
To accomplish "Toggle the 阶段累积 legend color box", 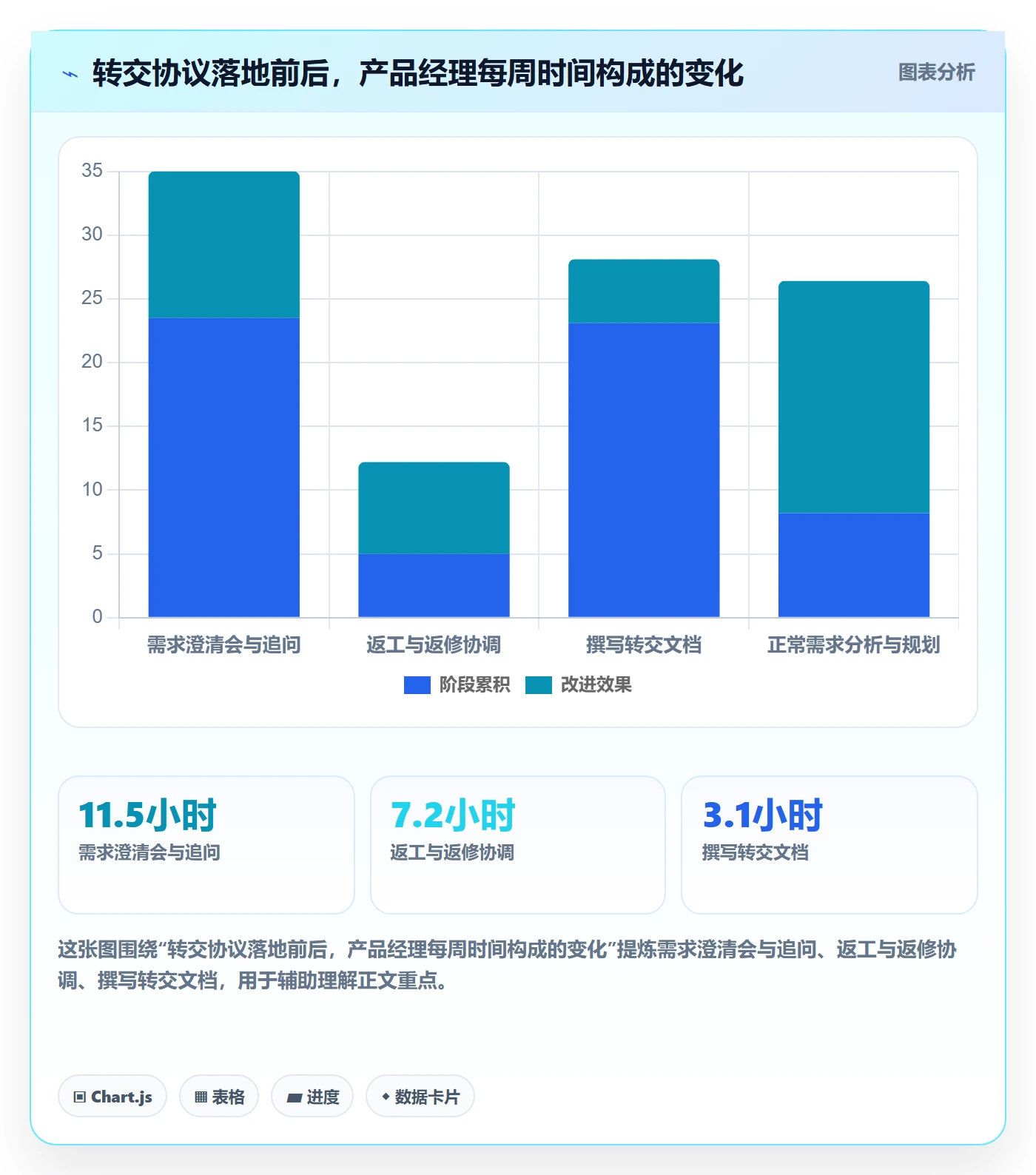I will pyautogui.click(x=417, y=685).
